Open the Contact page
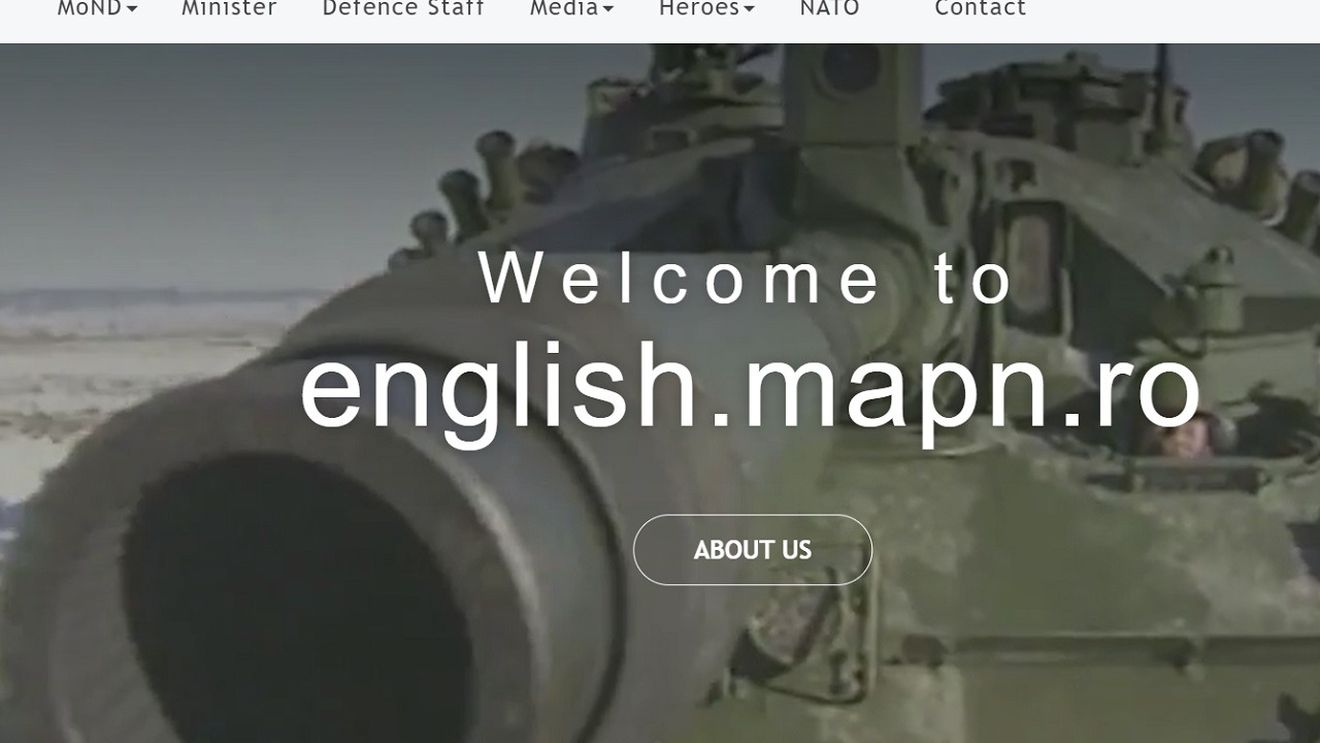This screenshot has width=1320, height=743. 980,9
